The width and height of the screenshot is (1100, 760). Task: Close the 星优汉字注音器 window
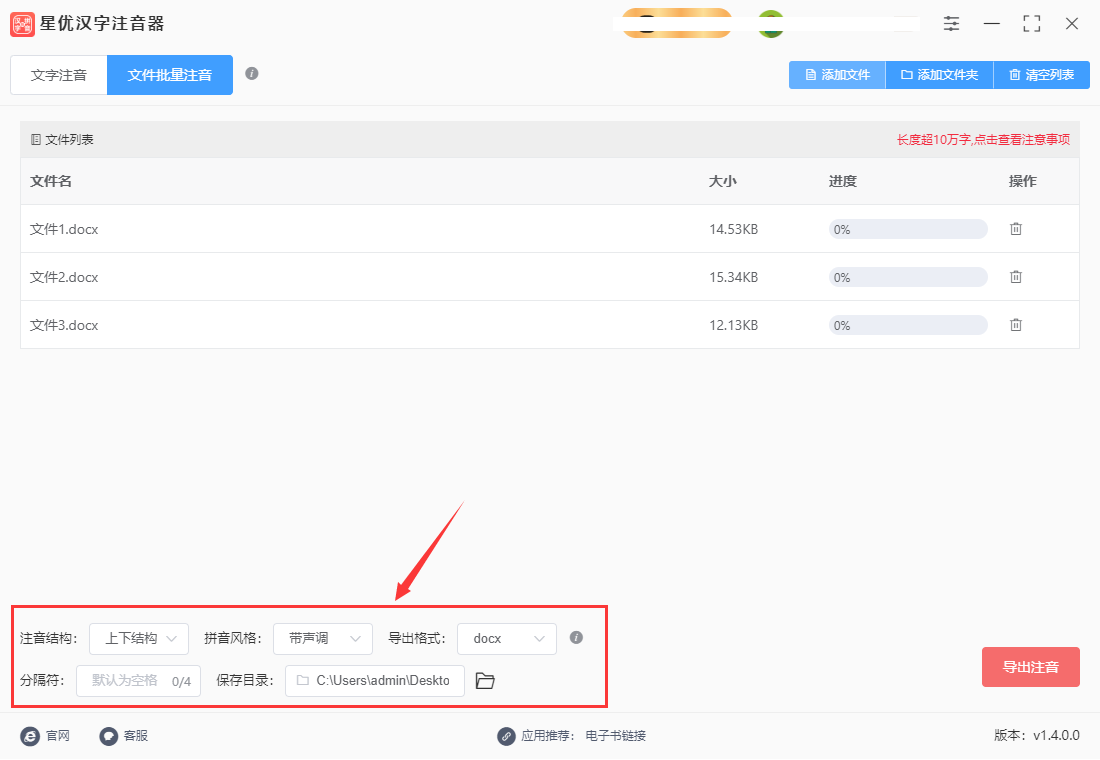1072,24
